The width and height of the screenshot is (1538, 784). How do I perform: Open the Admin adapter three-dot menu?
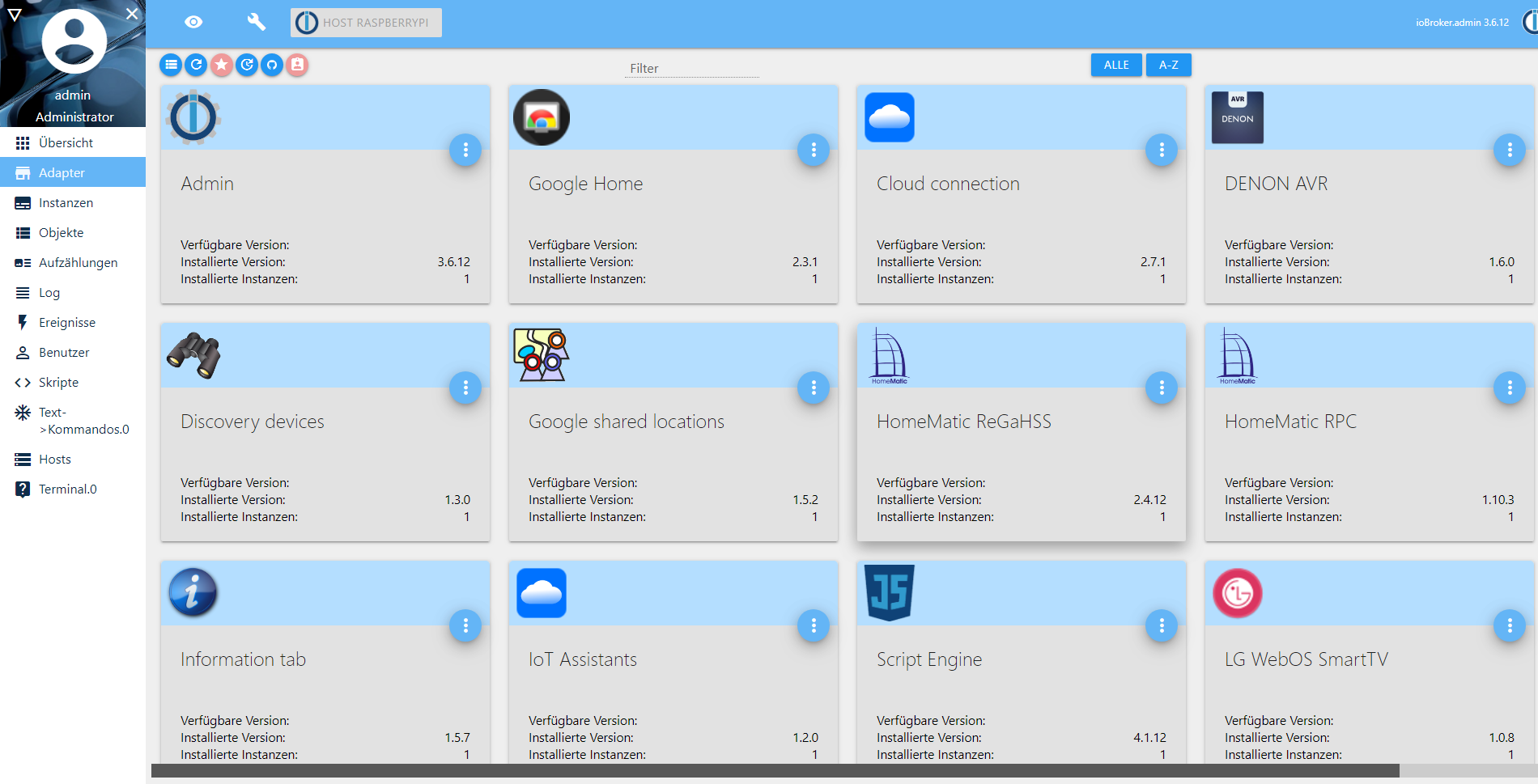465,150
